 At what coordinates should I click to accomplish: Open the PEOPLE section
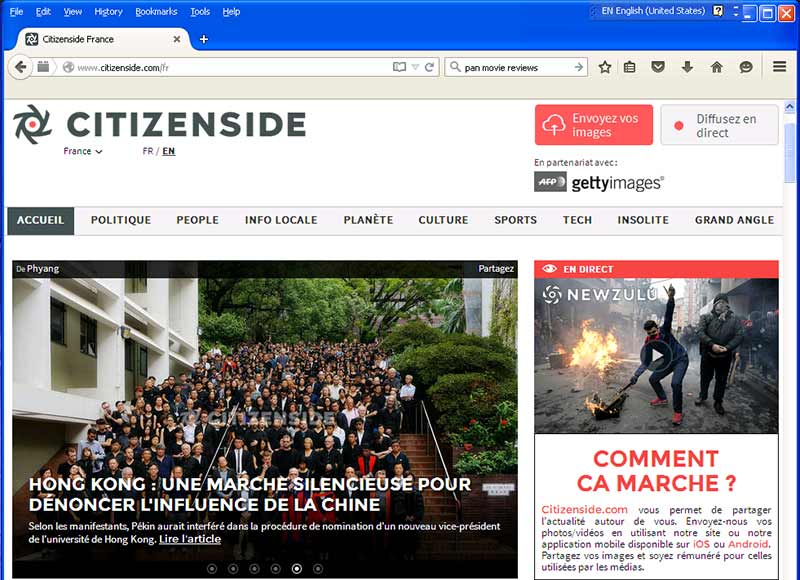pos(197,220)
